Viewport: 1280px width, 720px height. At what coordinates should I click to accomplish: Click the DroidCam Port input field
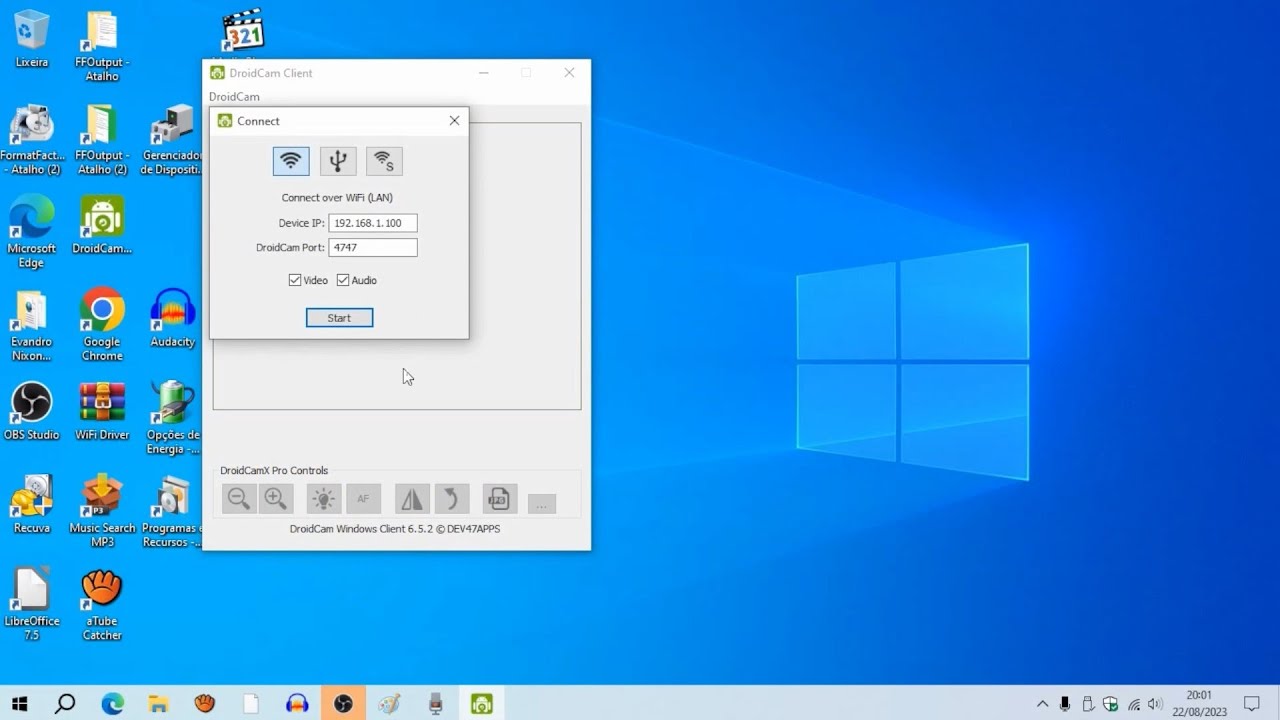click(373, 247)
